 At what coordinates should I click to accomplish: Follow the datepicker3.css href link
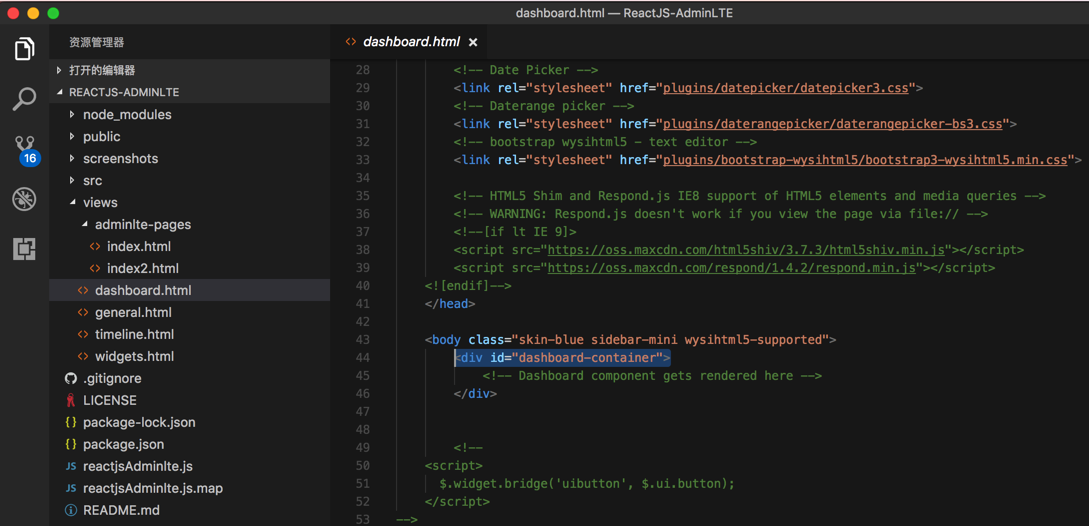(785, 88)
